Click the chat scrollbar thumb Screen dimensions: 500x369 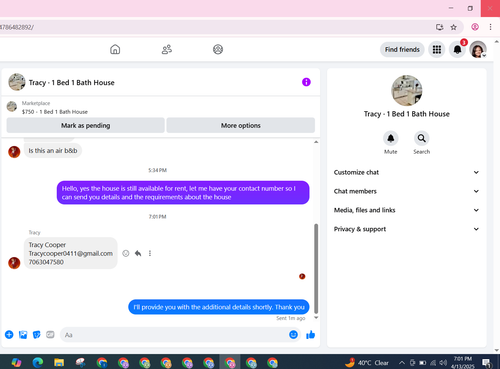click(x=316, y=269)
